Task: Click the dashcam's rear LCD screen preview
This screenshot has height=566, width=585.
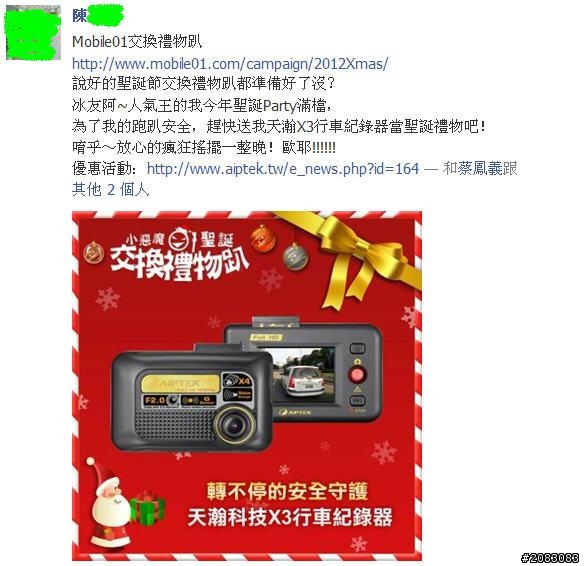Action: coord(303,375)
